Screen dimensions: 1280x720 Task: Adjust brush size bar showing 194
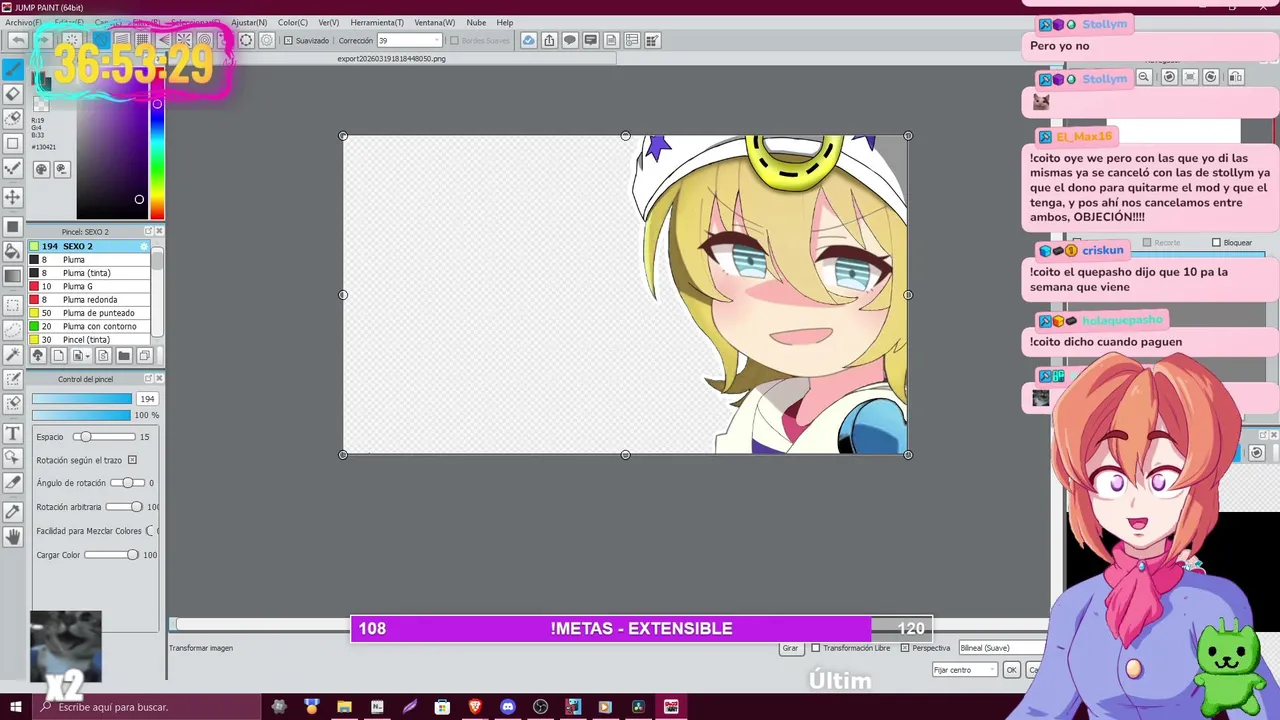pyautogui.click(x=81, y=399)
